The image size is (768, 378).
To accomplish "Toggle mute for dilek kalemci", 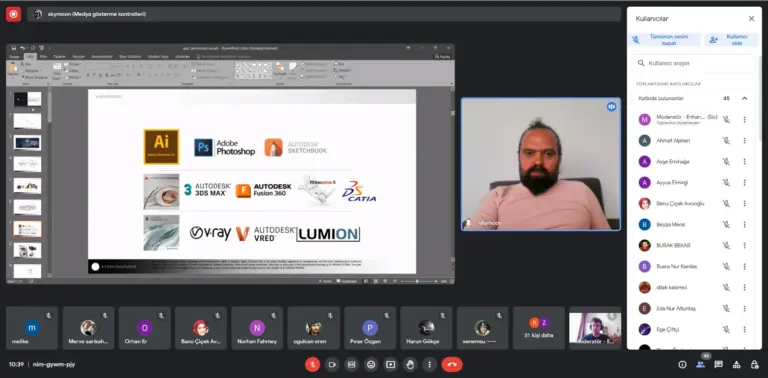I will (x=726, y=287).
